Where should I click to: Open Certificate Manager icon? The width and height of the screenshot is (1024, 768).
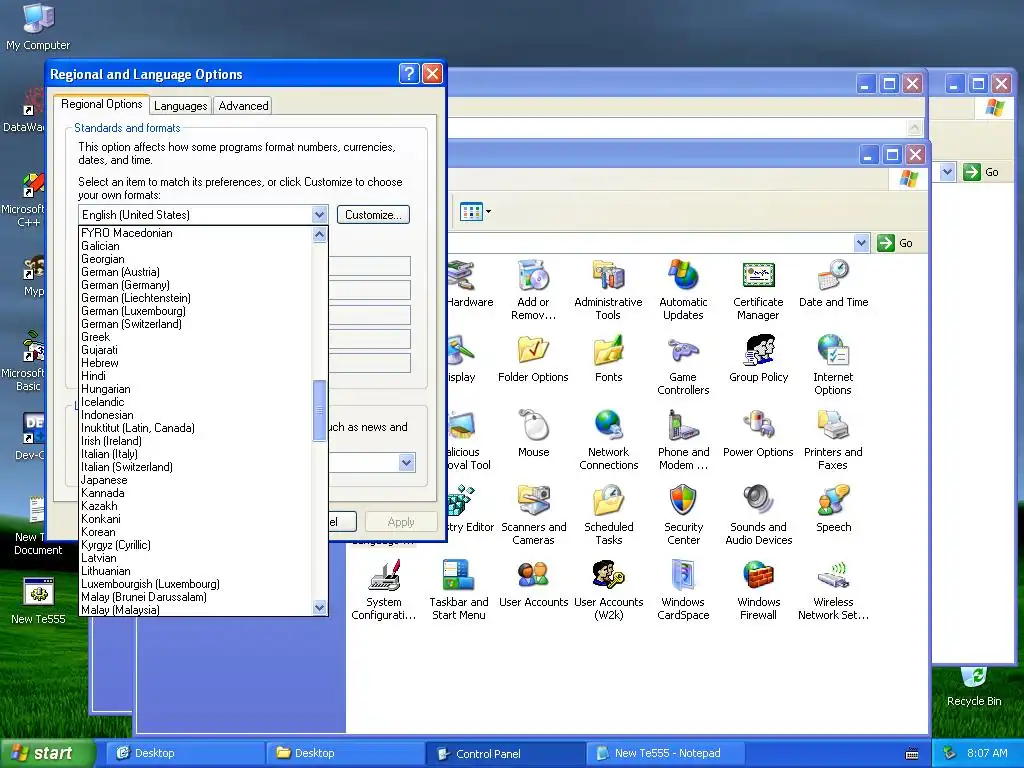[x=758, y=289]
